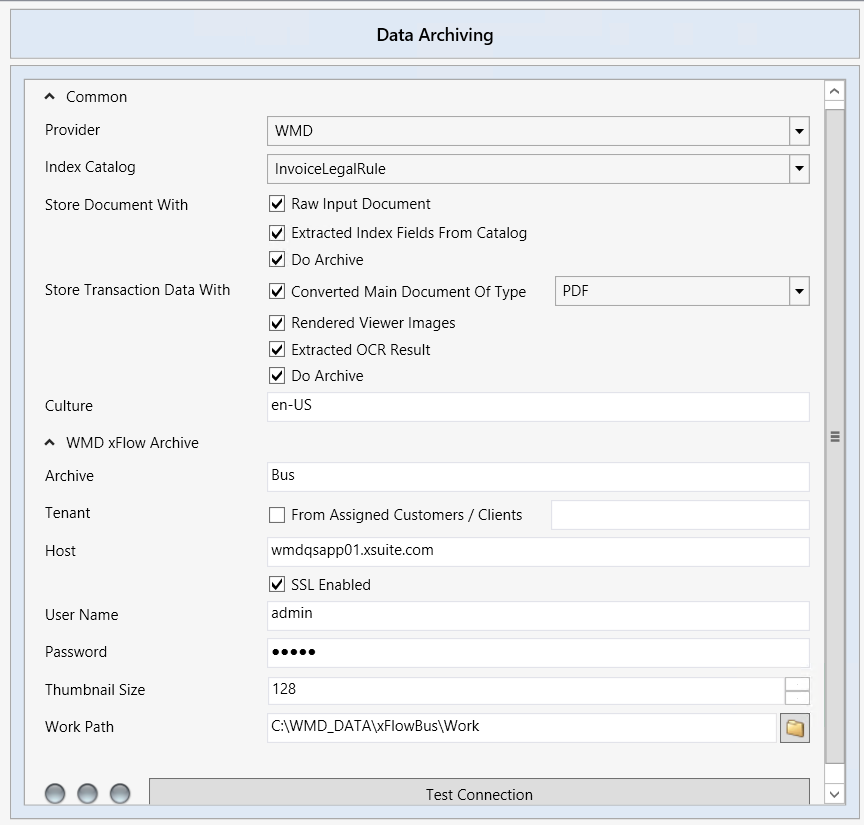This screenshot has height=825, width=864.
Task: Disable the SSL Enabled checkbox
Action: pos(277,585)
